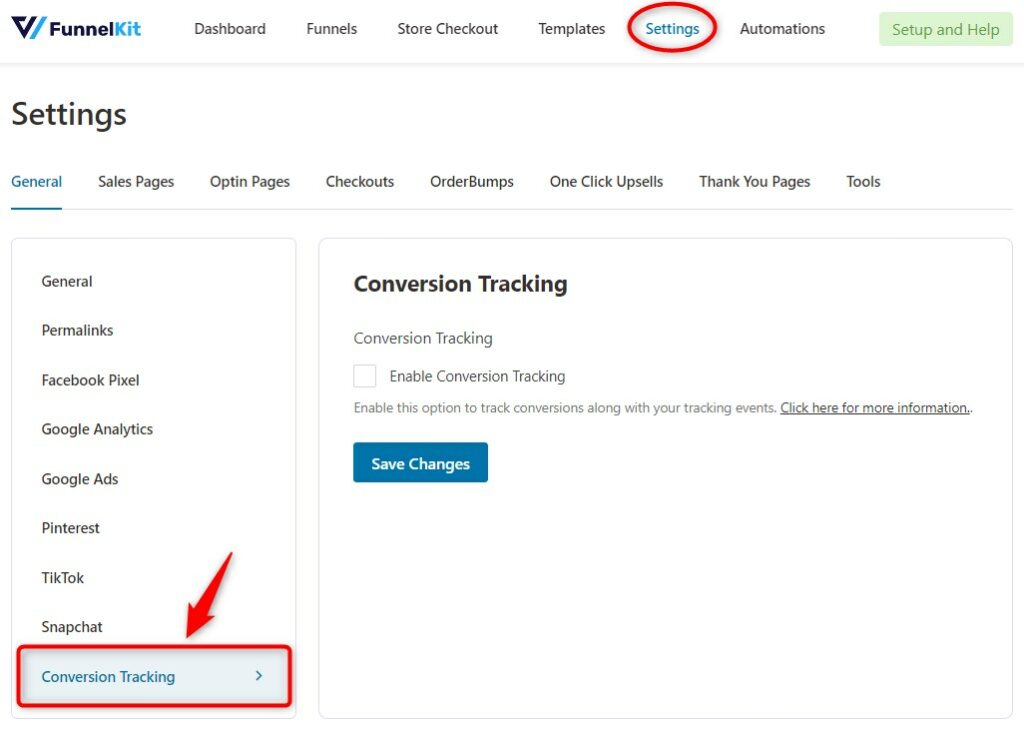Select Conversion Tracking in the sidebar

point(154,677)
